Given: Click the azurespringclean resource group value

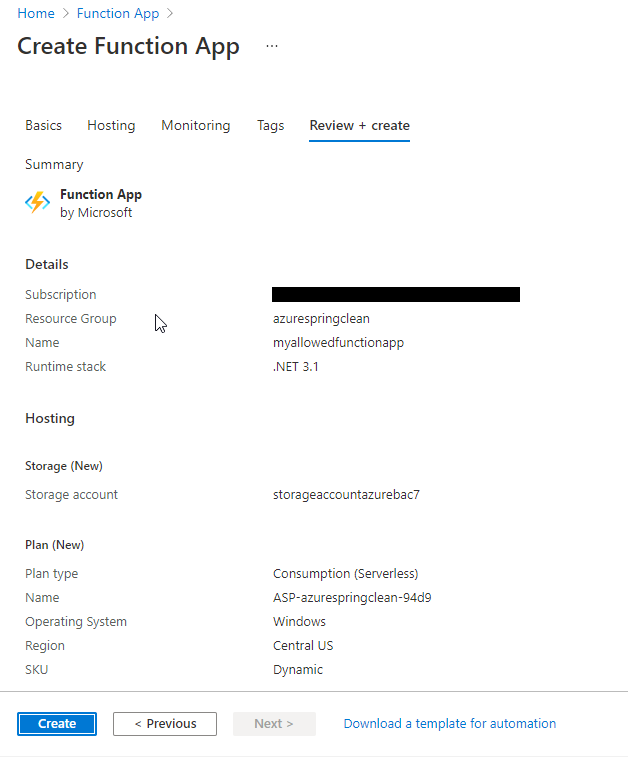Looking at the screenshot, I should click(x=320, y=319).
